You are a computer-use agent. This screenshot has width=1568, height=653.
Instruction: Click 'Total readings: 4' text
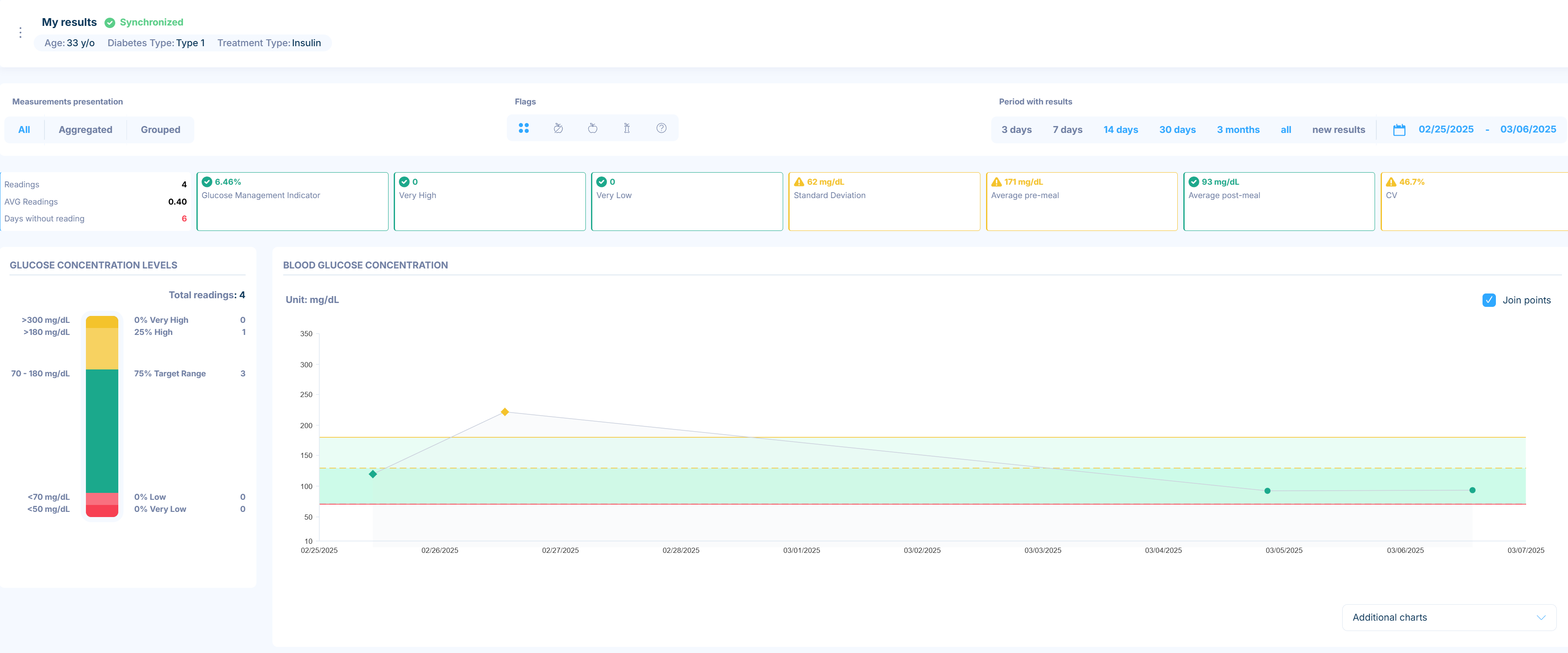207,294
